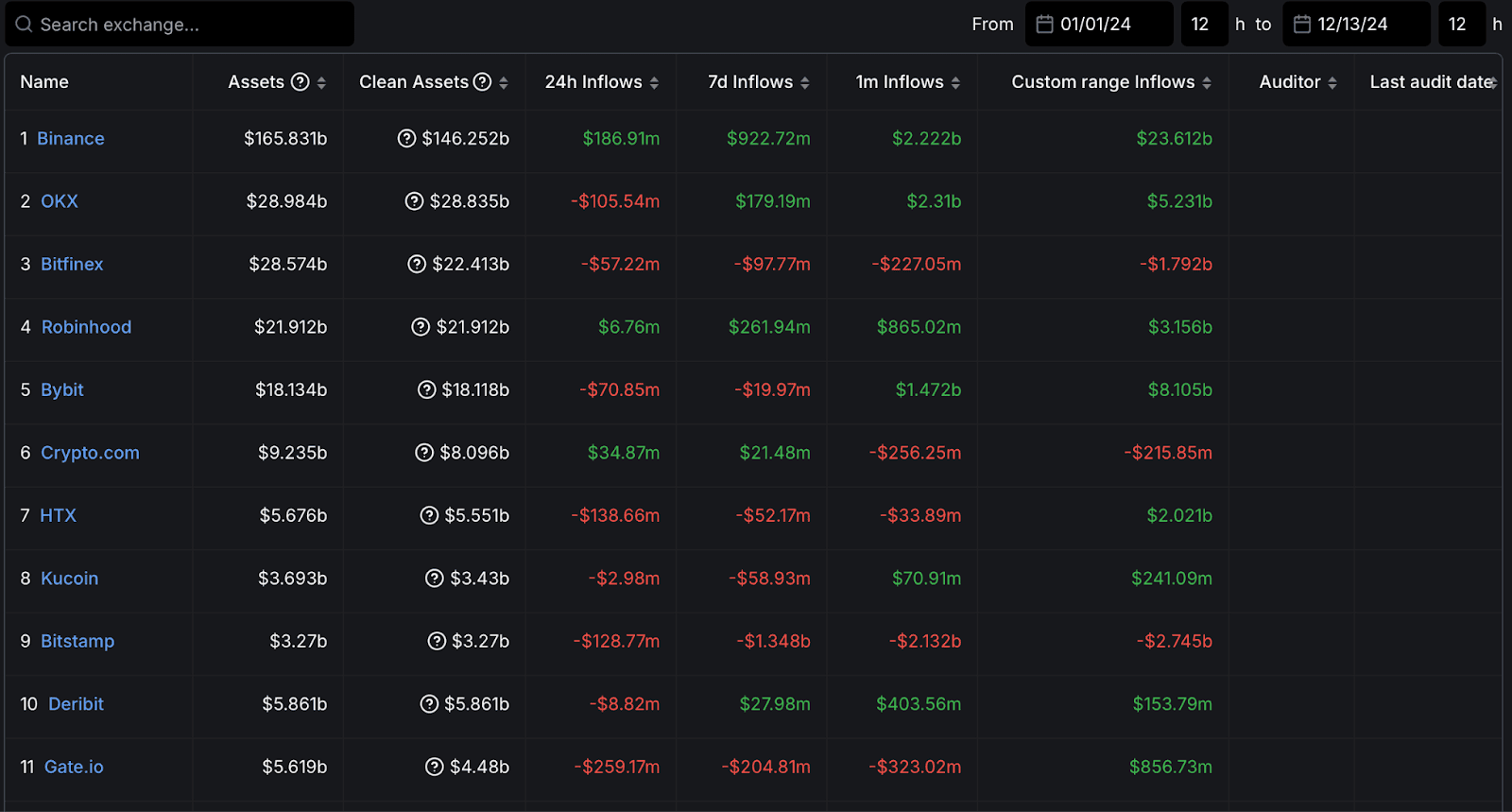This screenshot has height=812, width=1512.
Task: Click the Assets column help icon
Action: 301,82
